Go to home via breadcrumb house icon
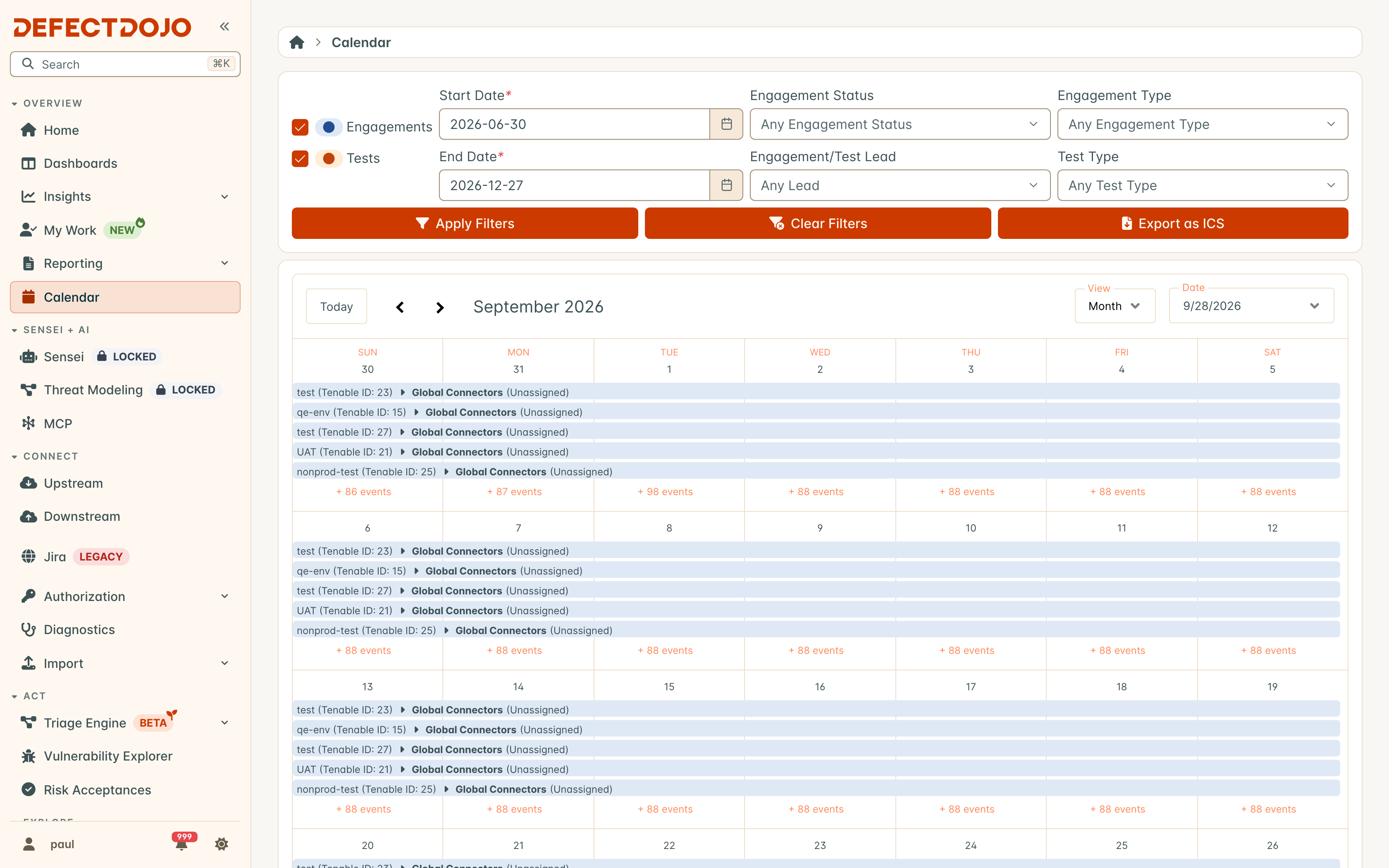Viewport: 1389px width, 868px height. point(297,43)
